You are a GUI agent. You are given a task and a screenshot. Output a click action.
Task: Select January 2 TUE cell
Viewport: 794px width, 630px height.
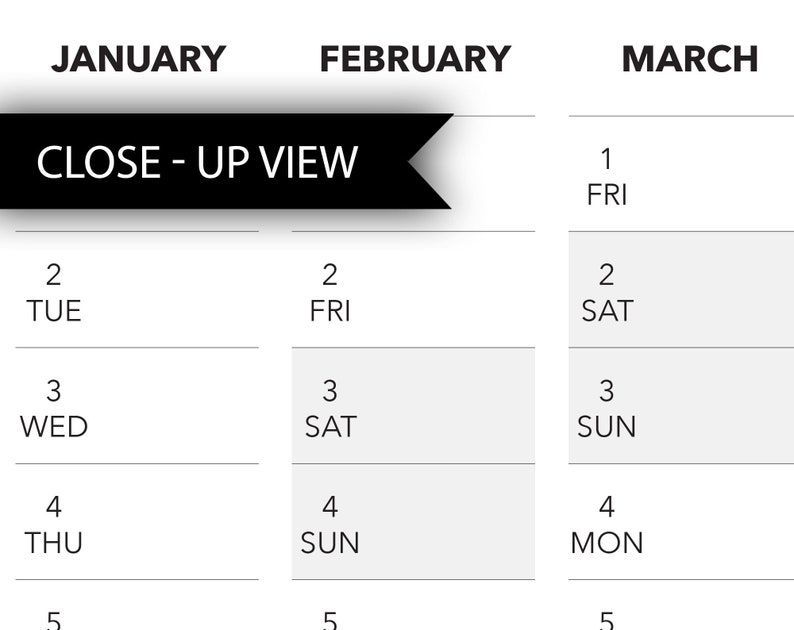[137, 290]
